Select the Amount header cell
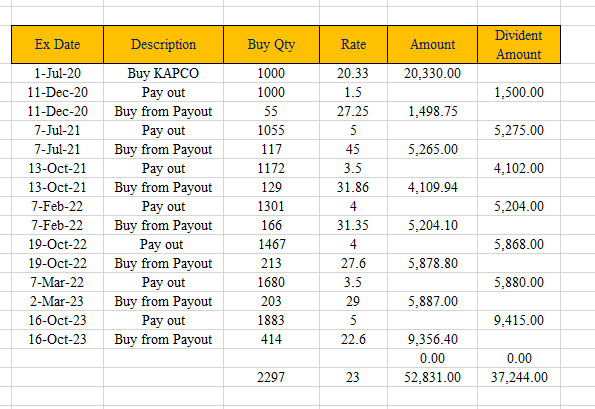 click(x=433, y=44)
